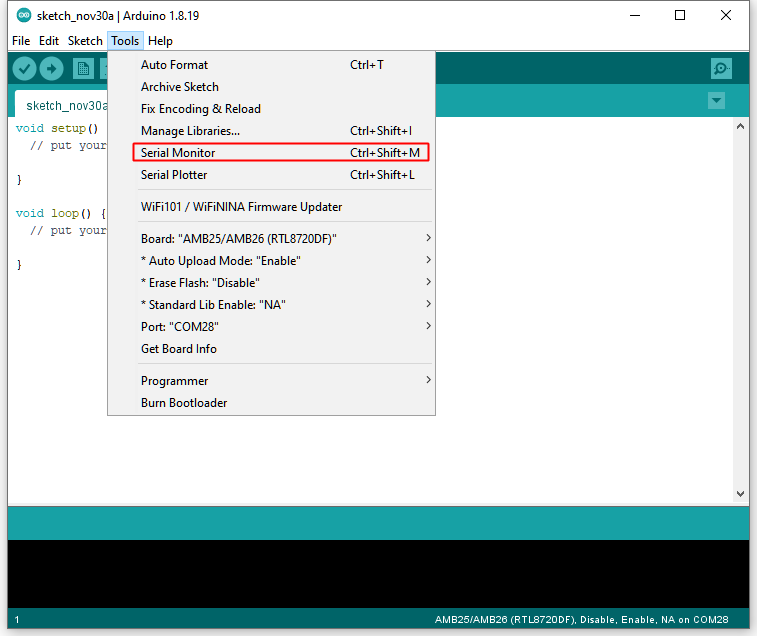The height and width of the screenshot is (636, 757).
Task: Minimize the Arduino window
Action: pyautogui.click(x=635, y=15)
